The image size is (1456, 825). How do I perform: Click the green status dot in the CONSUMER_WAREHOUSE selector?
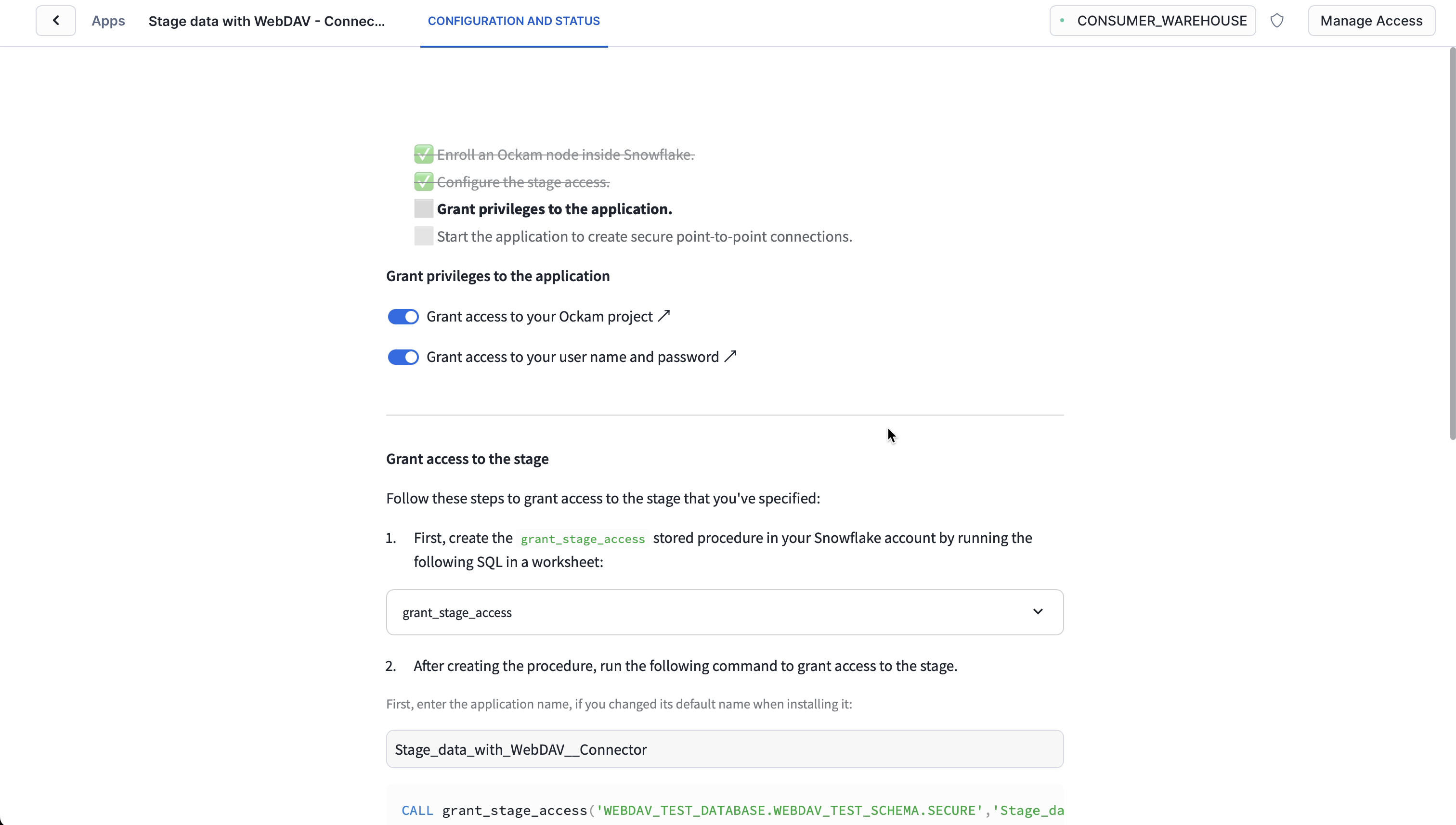1062,21
